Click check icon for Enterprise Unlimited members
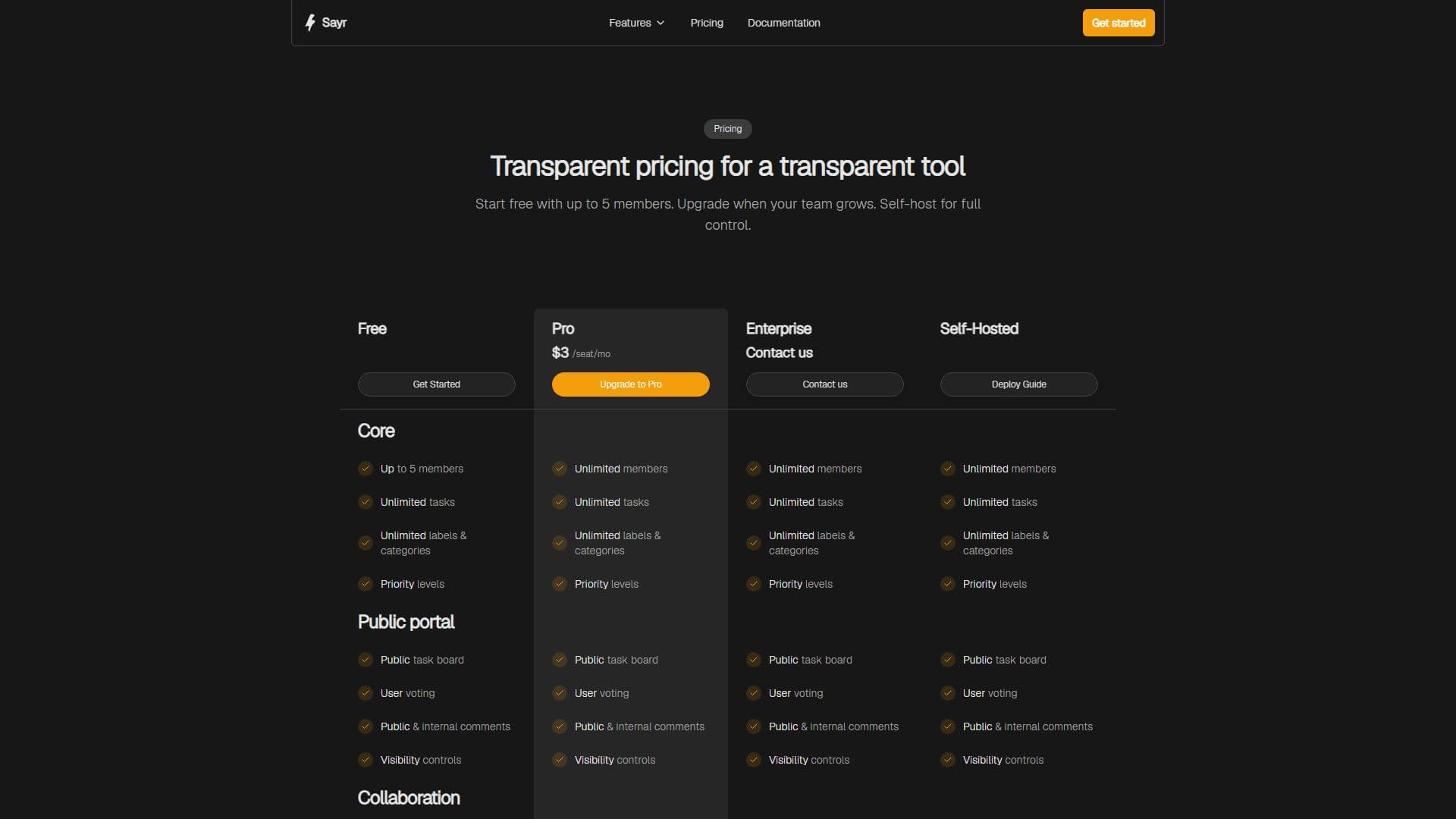The width and height of the screenshot is (1456, 819). pos(754,469)
